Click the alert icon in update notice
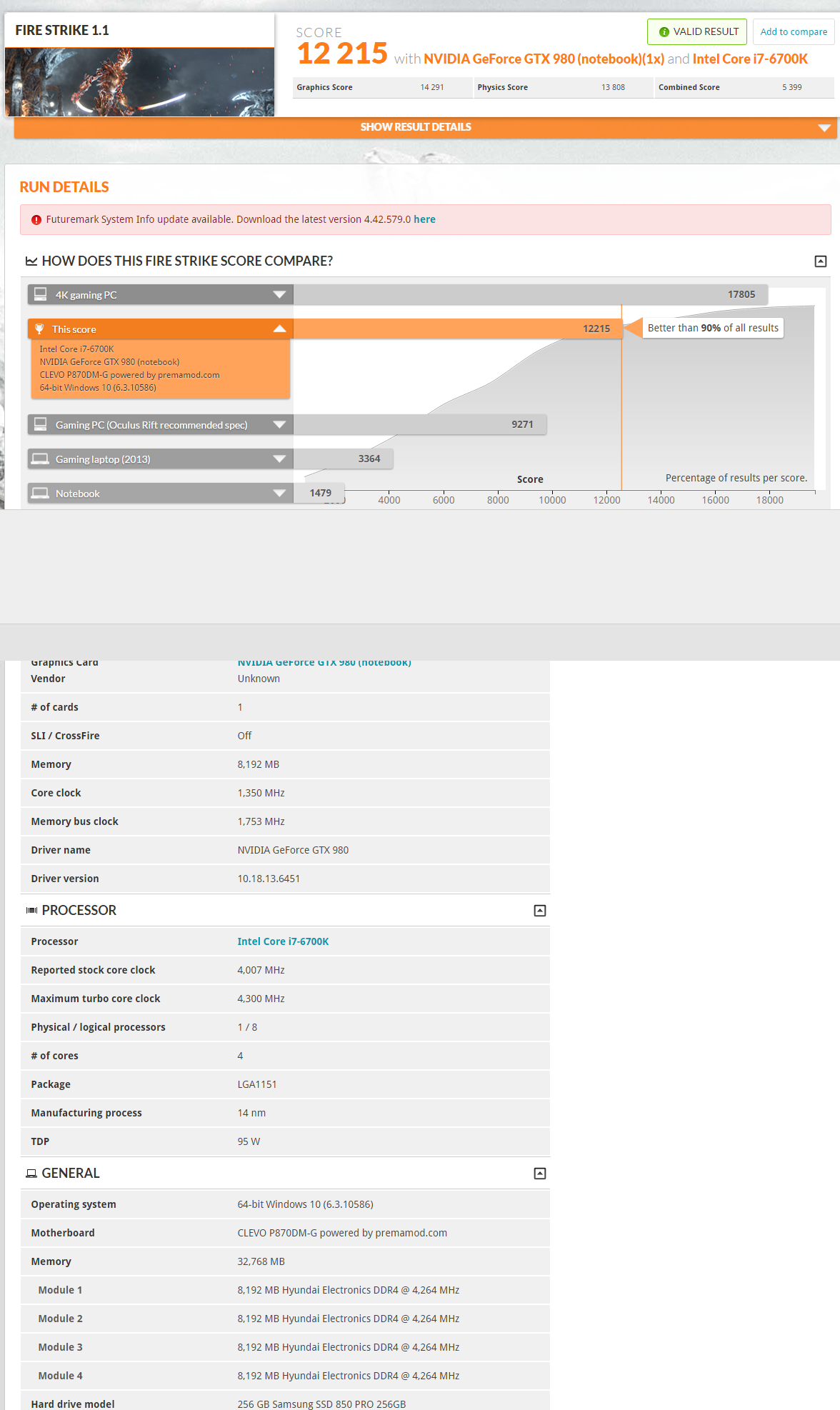This screenshot has height=1410, width=840. point(36,220)
